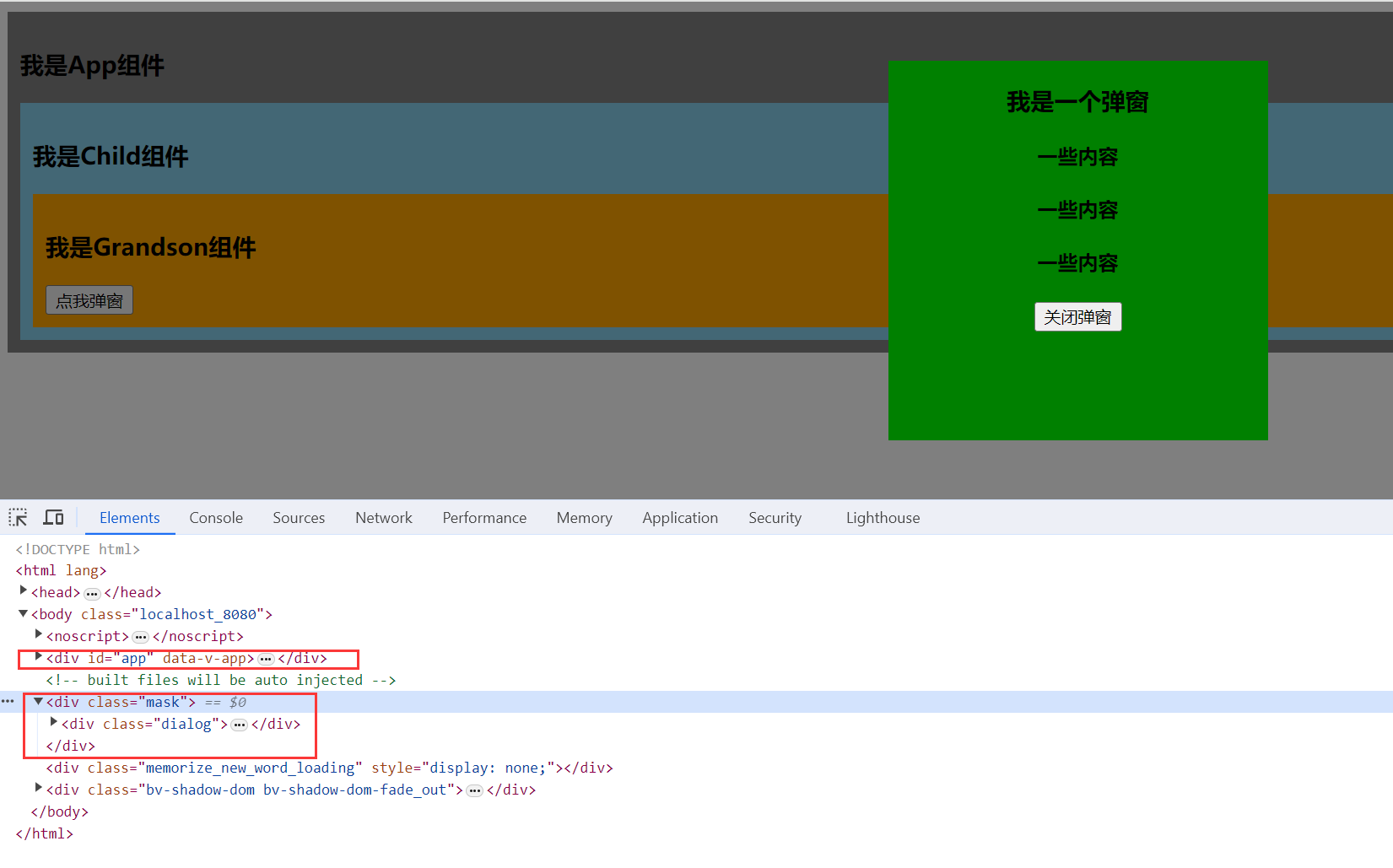Click the last 一些内容 line in dialog
1393x868 pixels.
click(x=1077, y=263)
